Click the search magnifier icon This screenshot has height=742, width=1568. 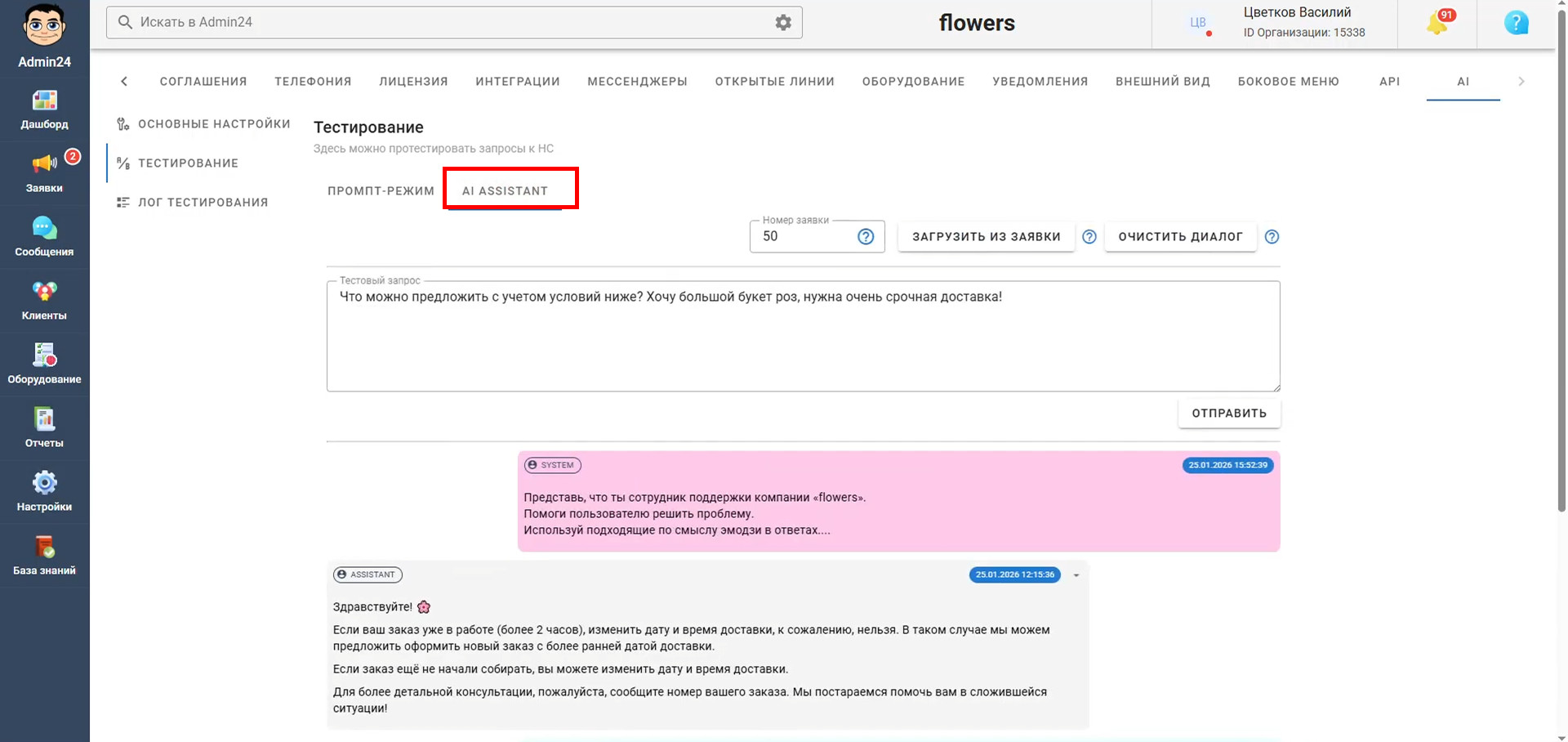(125, 22)
